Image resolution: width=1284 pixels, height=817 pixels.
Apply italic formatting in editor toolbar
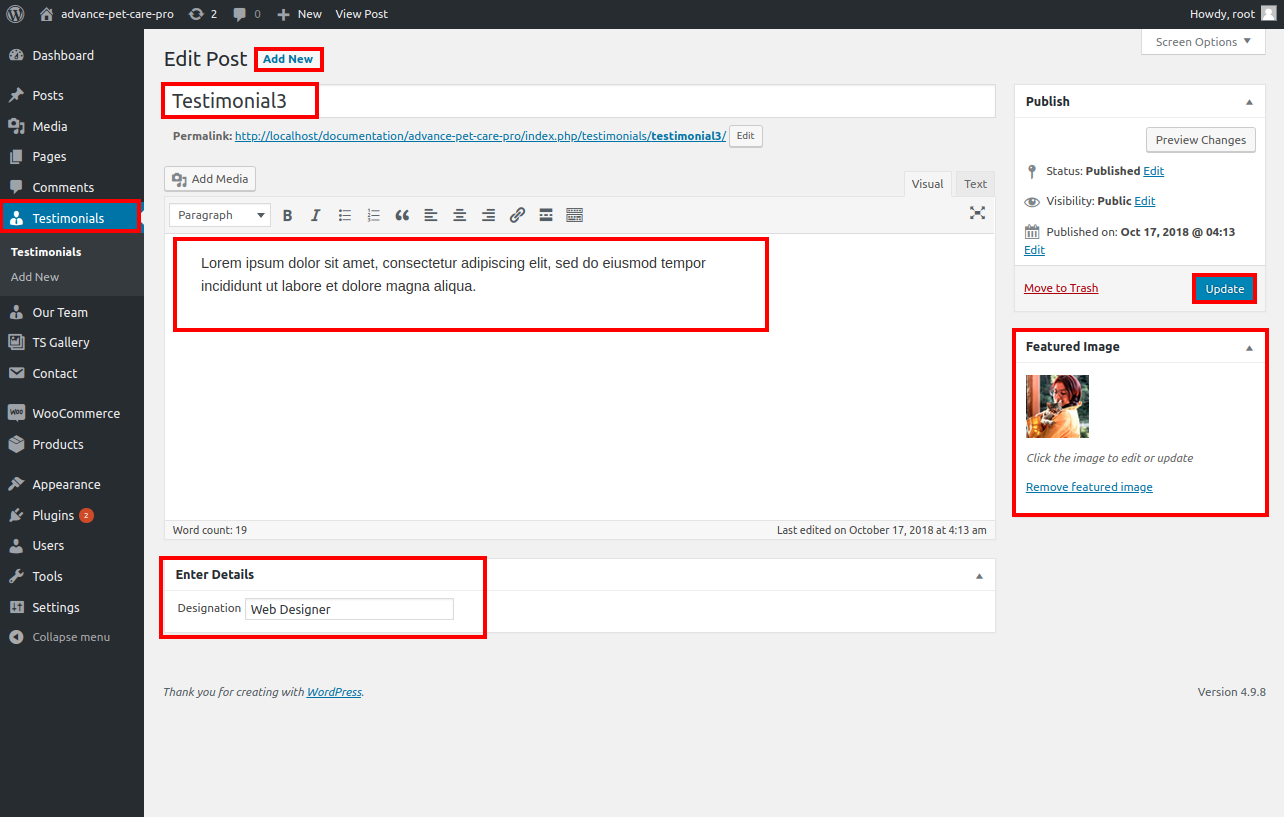(x=316, y=215)
